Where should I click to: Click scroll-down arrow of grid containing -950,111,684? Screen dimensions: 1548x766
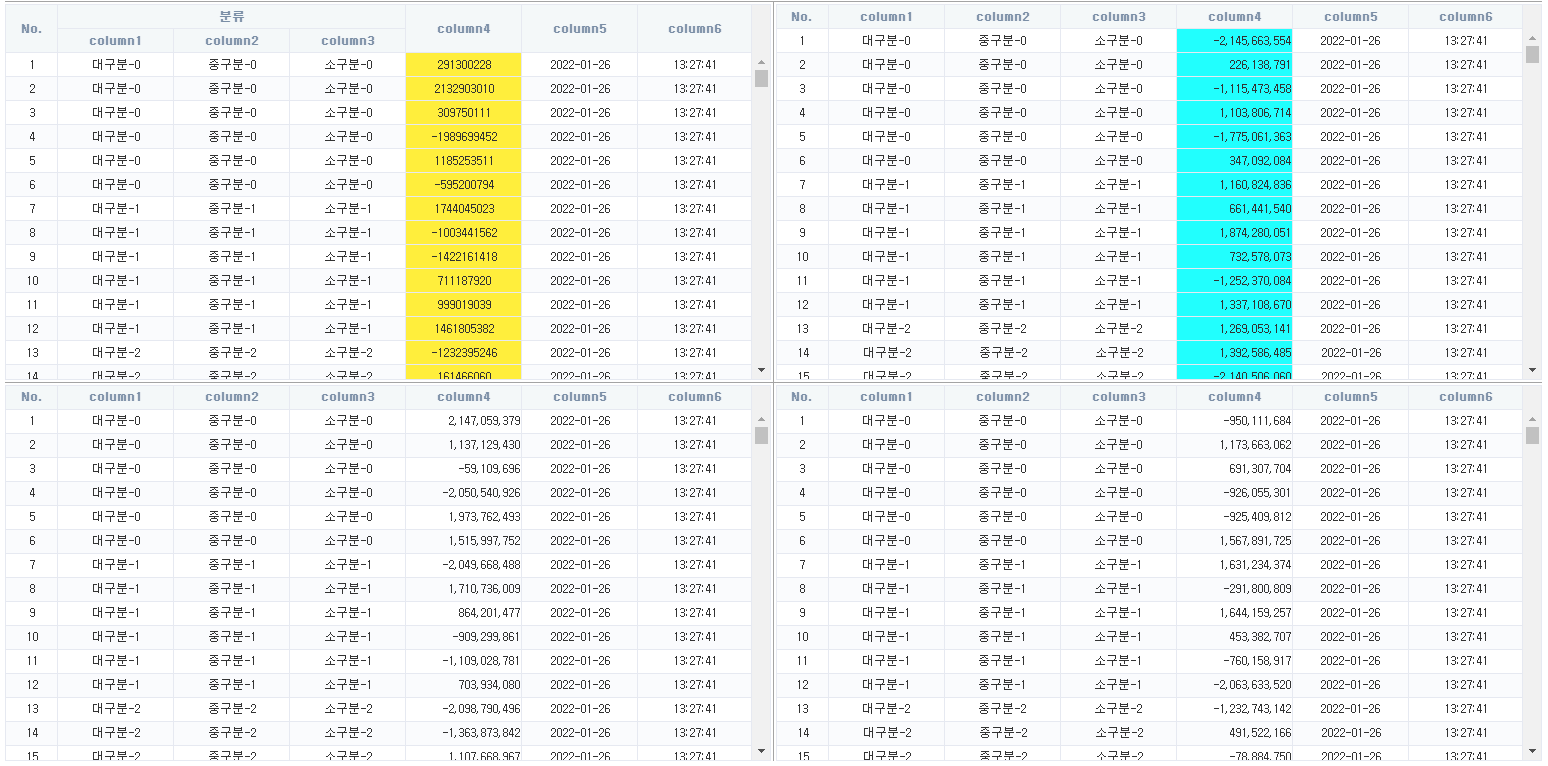pos(1532,751)
